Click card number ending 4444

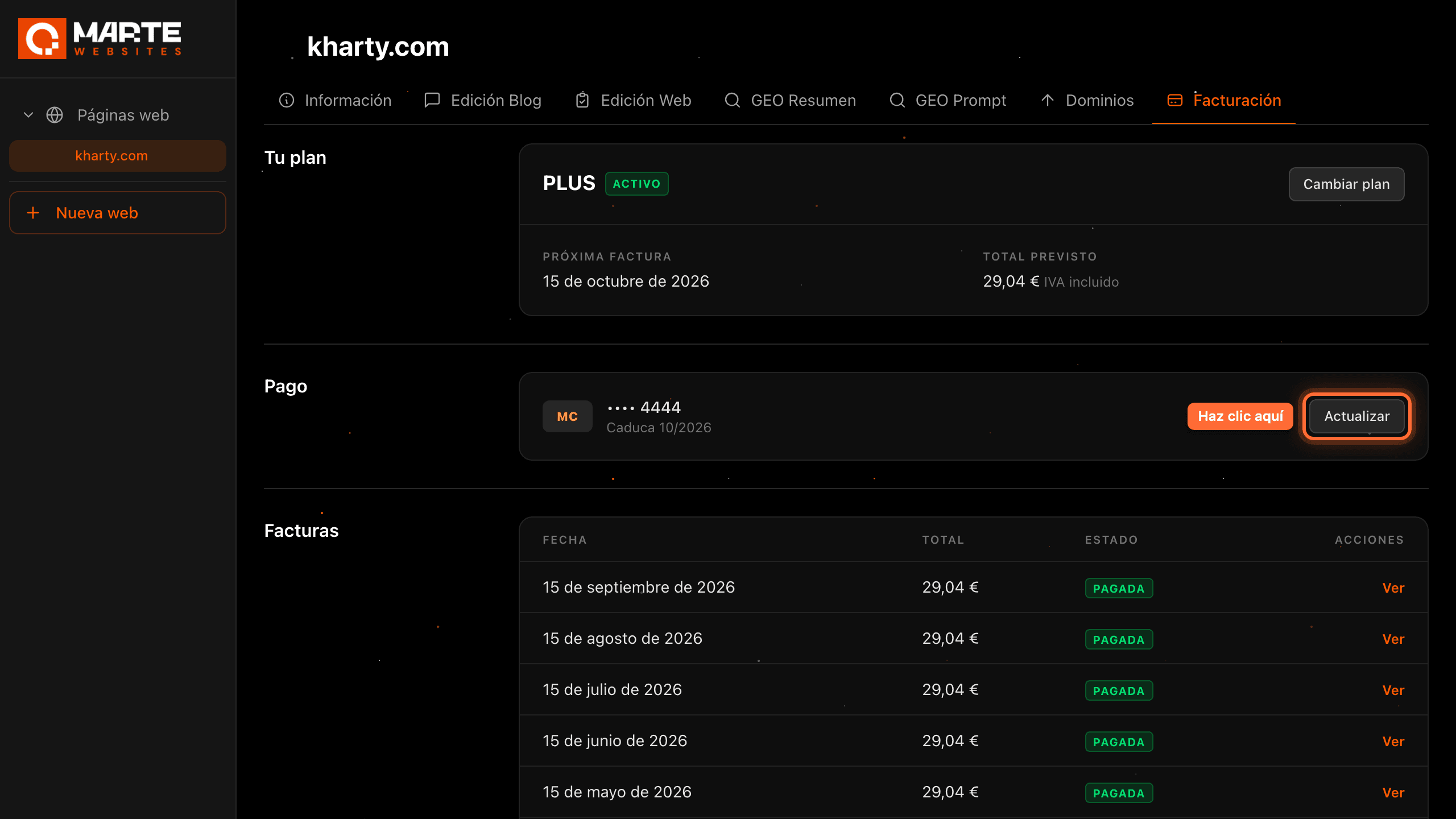coord(644,407)
